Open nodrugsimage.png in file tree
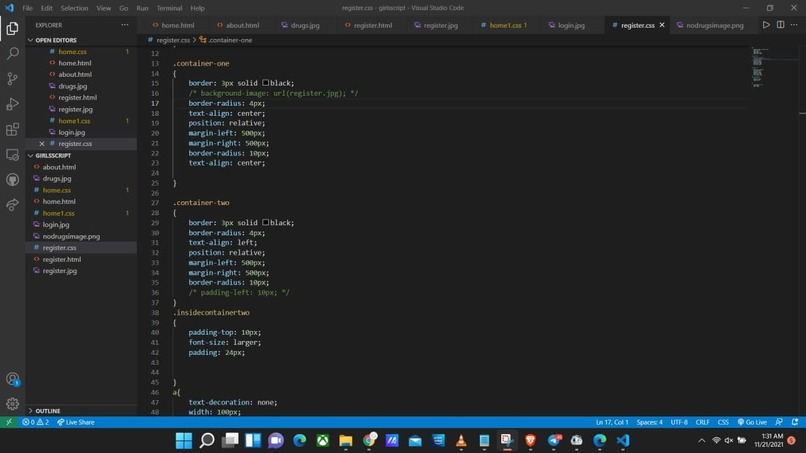 pyautogui.click(x=71, y=237)
